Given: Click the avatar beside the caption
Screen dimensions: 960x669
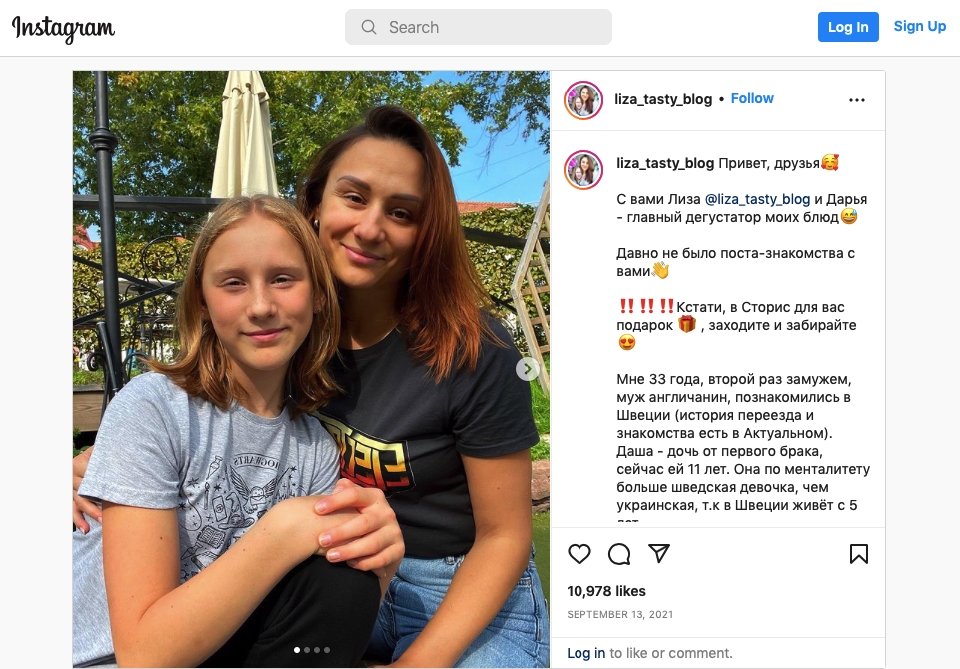Looking at the screenshot, I should coord(583,169).
